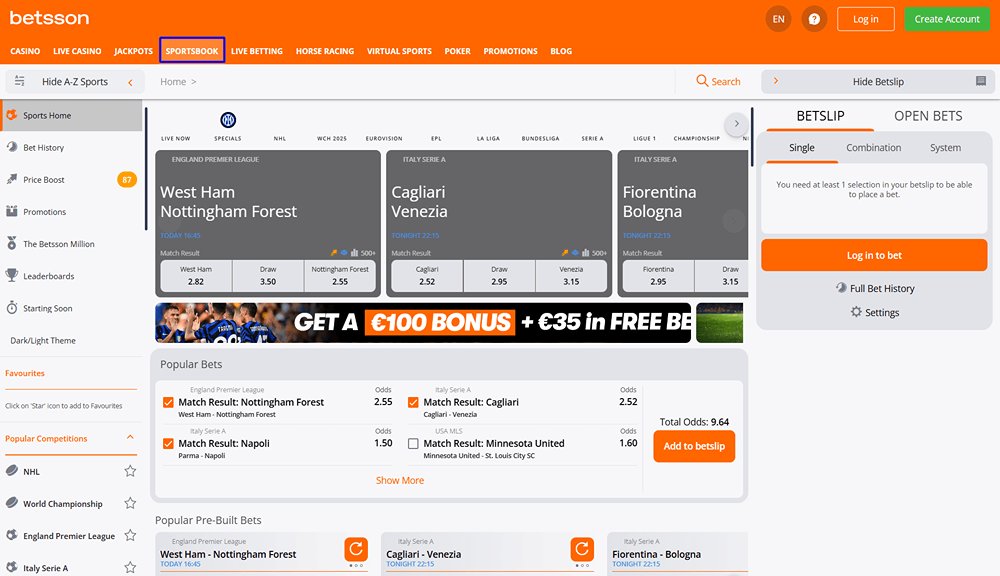
Task: Open the LIVE CASINO menu item
Action: 77,51
